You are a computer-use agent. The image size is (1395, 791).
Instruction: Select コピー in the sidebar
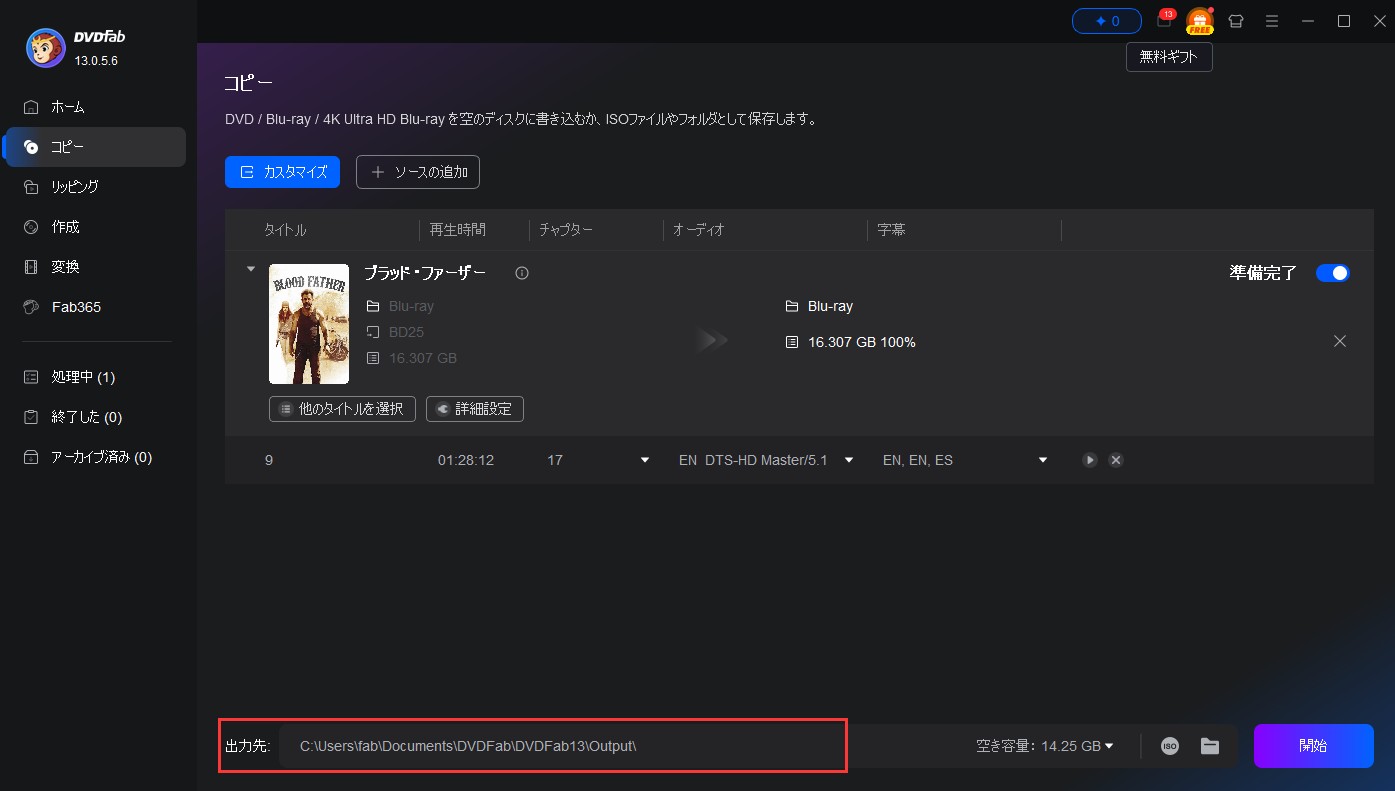point(95,147)
